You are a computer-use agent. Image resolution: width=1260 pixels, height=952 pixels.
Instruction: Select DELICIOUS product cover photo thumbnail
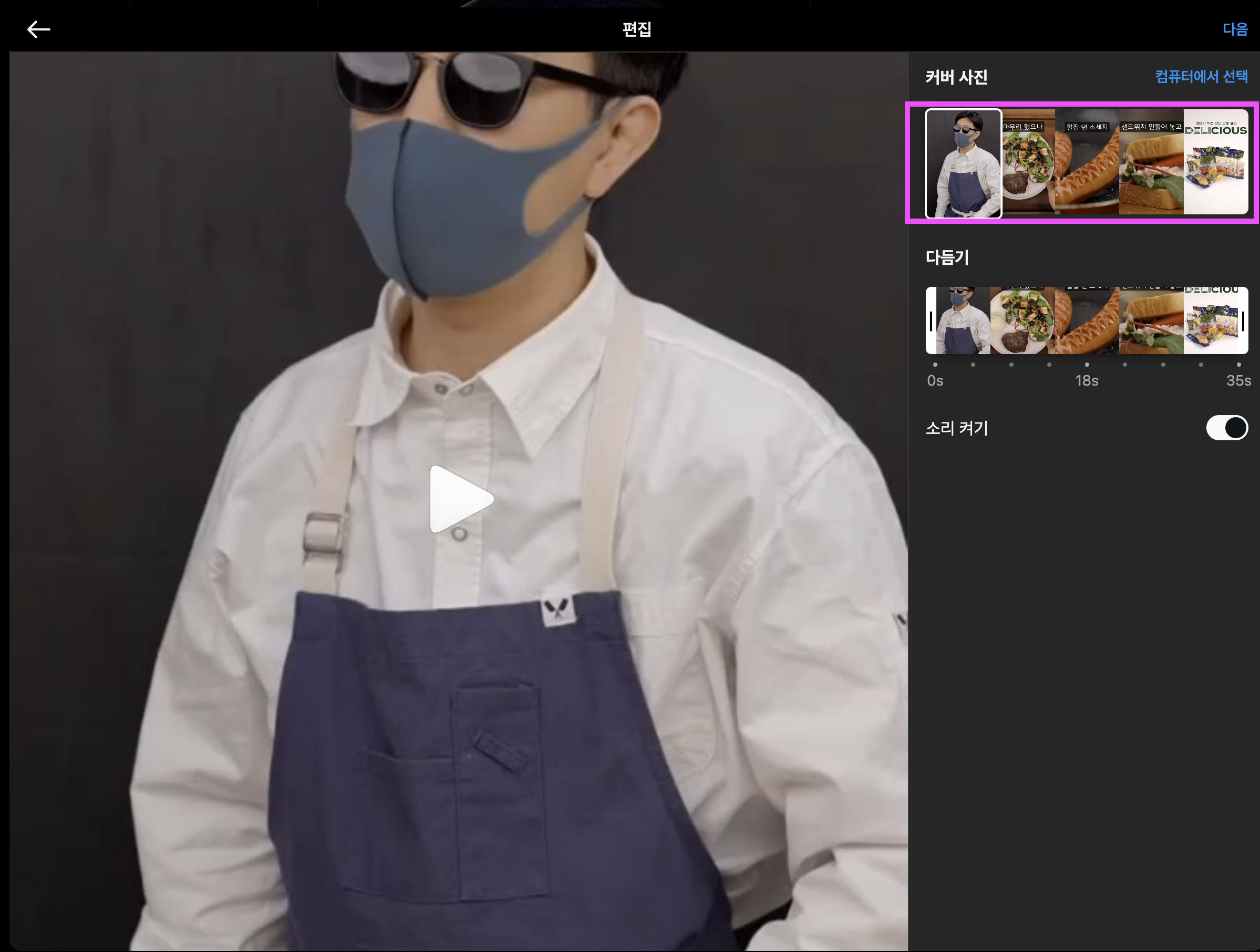pyautogui.click(x=1215, y=163)
